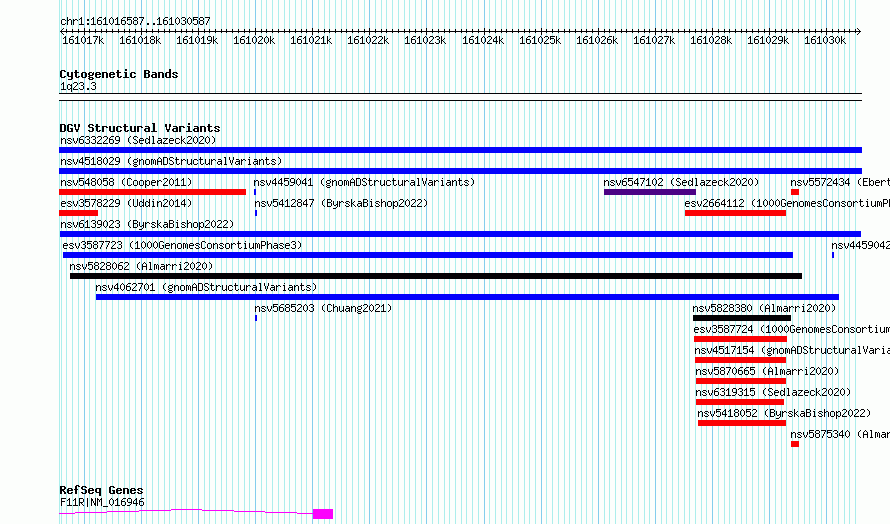
Task: Open nsv6319315 (Sedlazeck2020) label
Action: point(774,392)
